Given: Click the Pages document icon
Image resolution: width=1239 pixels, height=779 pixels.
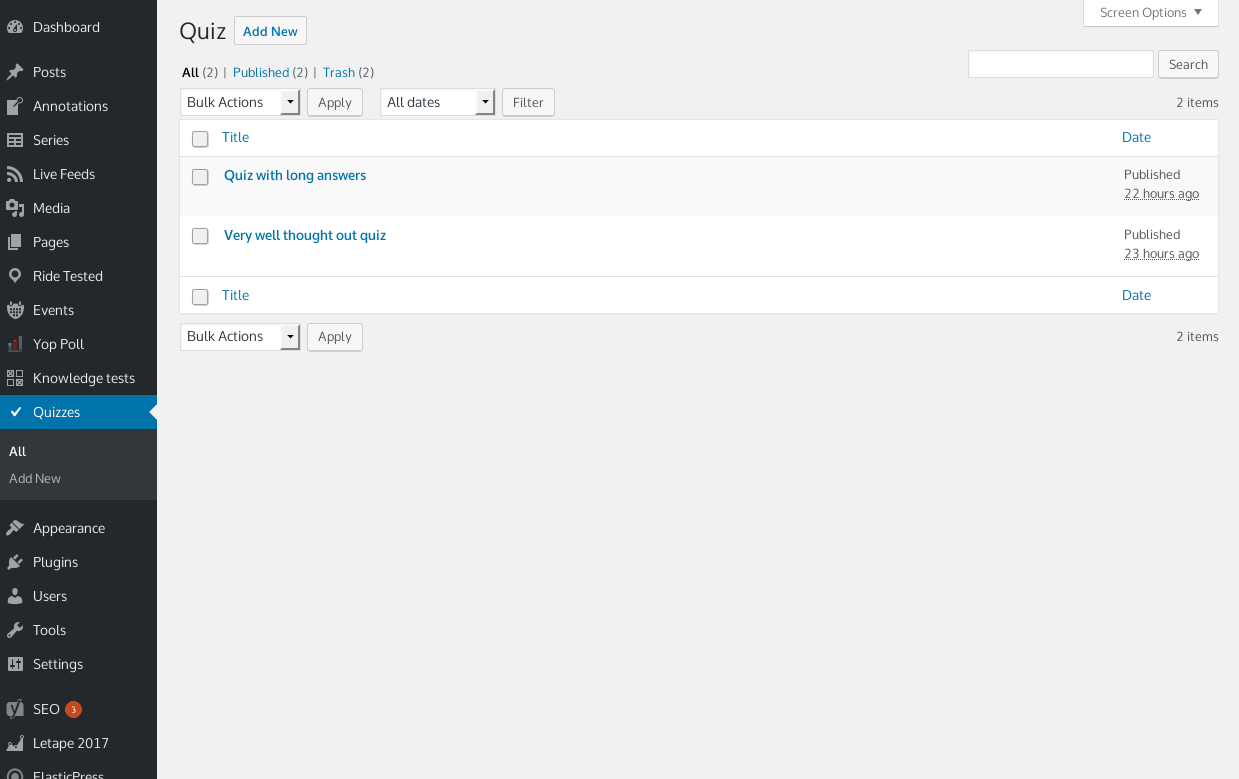Looking at the screenshot, I should point(15,242).
